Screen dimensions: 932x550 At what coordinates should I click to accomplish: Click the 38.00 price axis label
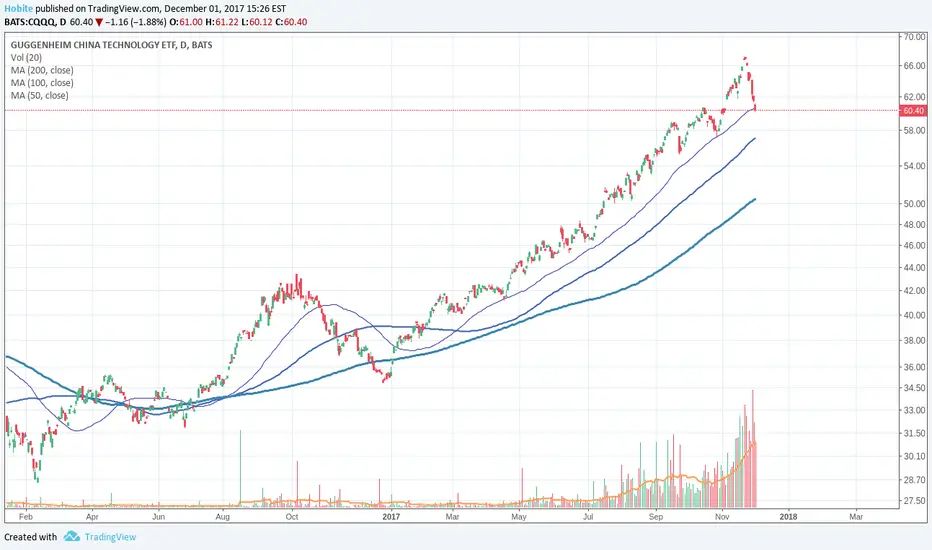pyautogui.click(x=914, y=340)
